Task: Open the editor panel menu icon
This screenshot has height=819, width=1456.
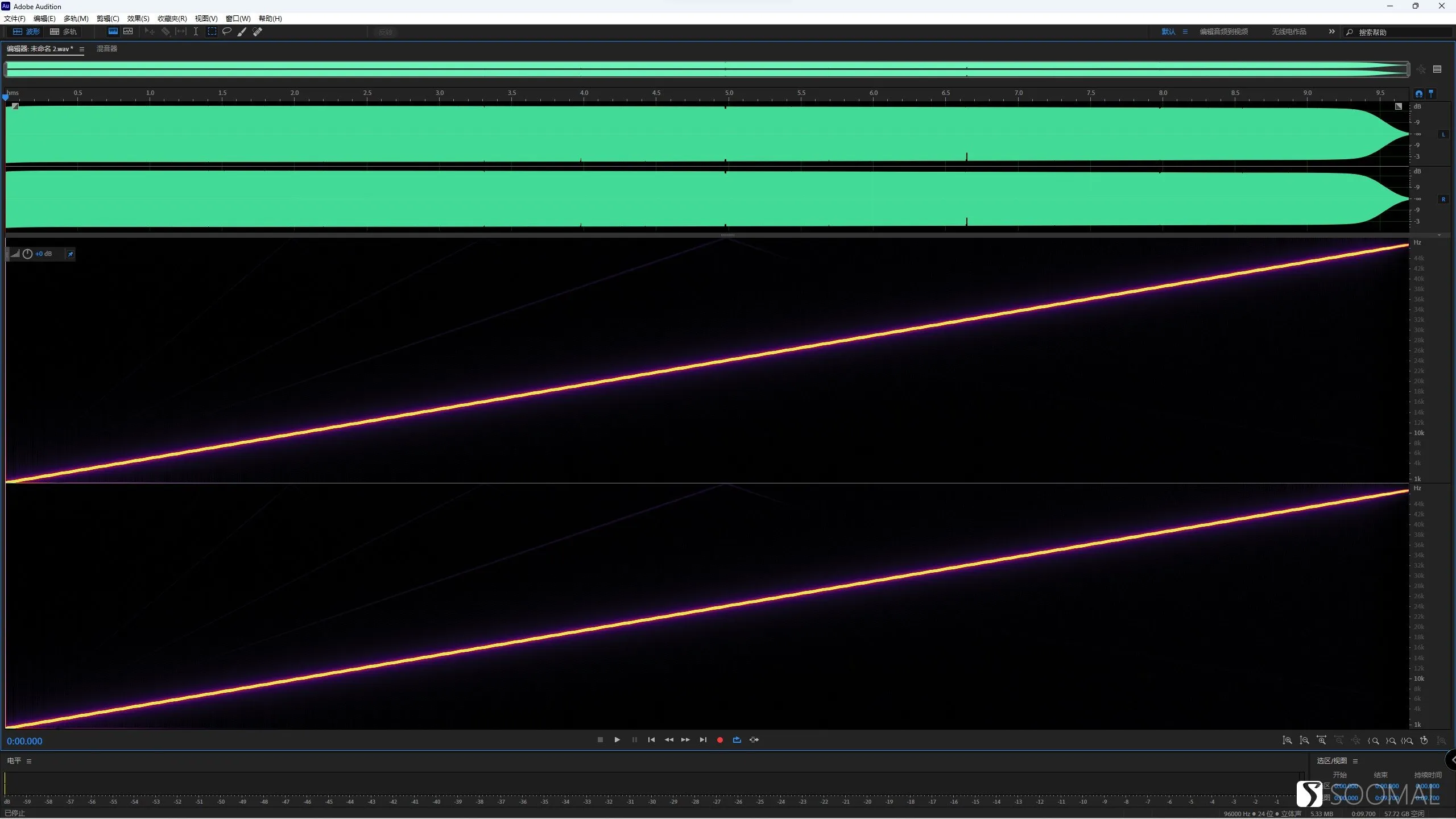Action: (x=82, y=49)
